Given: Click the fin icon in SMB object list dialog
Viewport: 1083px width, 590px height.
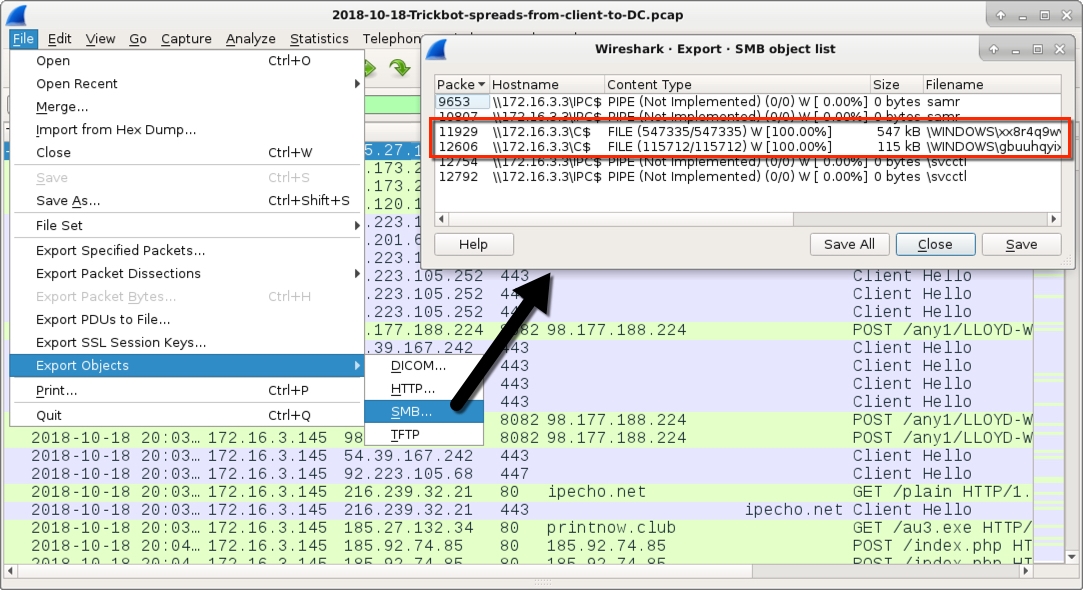Looking at the screenshot, I should pyautogui.click(x=437, y=49).
